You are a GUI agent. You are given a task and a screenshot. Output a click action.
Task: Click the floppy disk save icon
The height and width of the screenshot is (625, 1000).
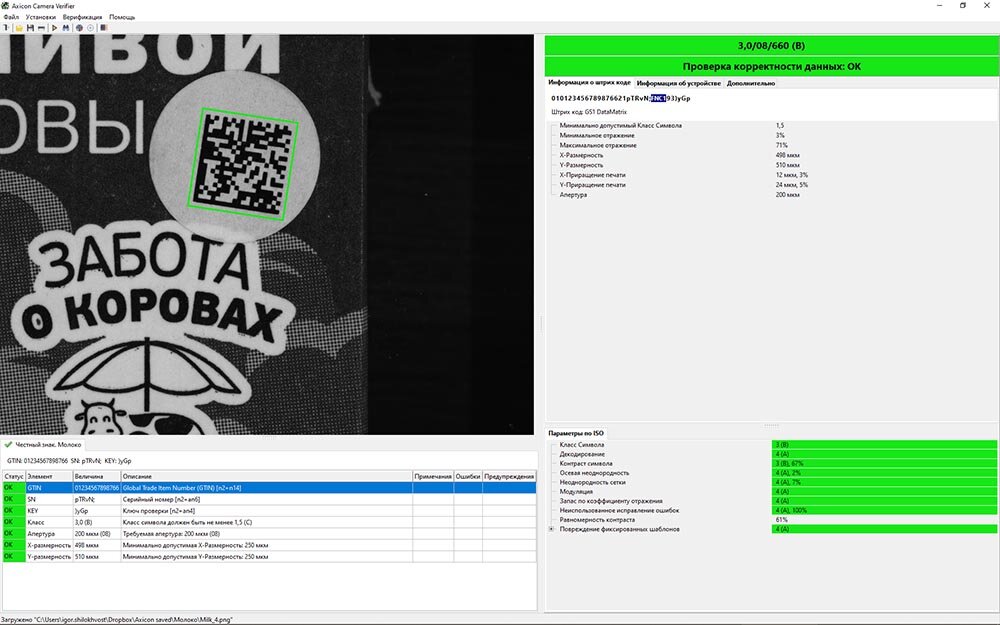coord(31,28)
